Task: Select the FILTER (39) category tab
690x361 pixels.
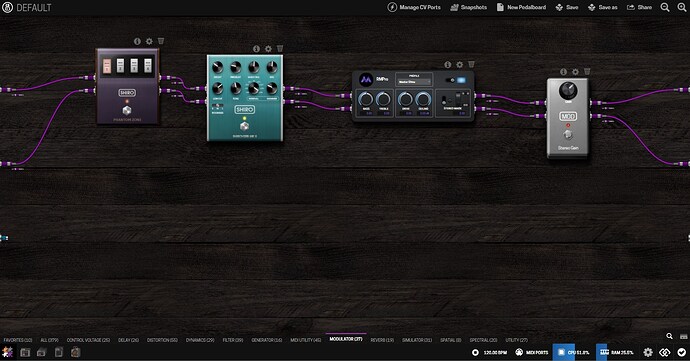Action: (233, 340)
